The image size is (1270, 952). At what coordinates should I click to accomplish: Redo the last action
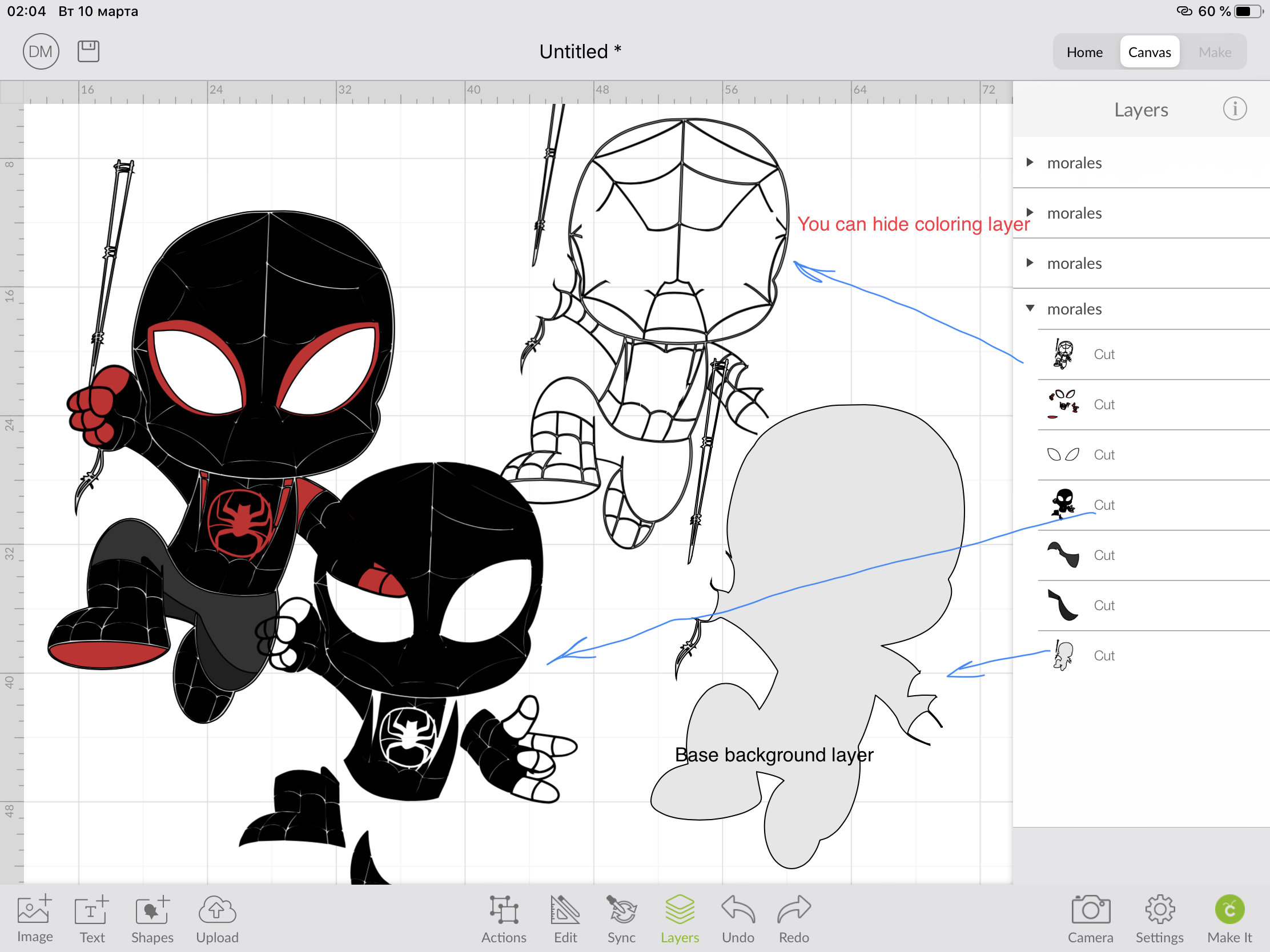[x=794, y=919]
